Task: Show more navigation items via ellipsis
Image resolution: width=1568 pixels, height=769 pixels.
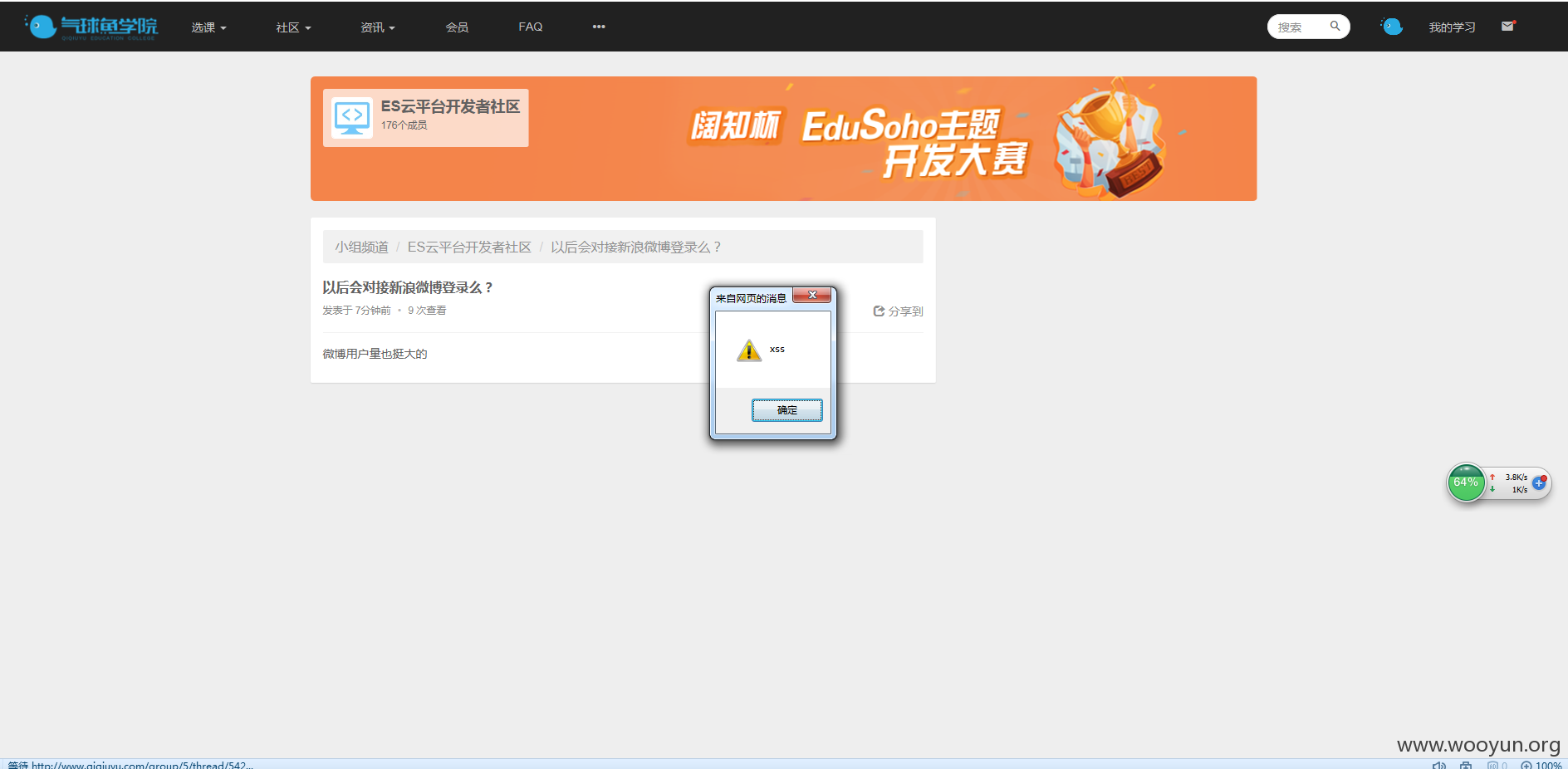Action: pos(599,27)
